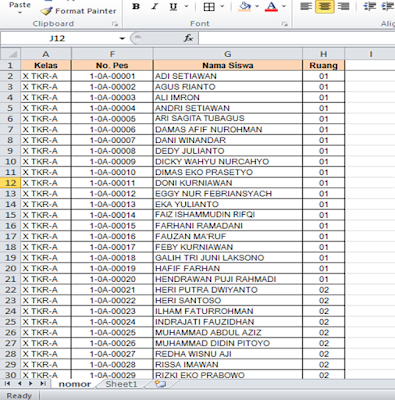The height and width of the screenshot is (400, 395).
Task: Select cell with FAUZAN MA'RUF
Action: pyautogui.click(x=228, y=236)
